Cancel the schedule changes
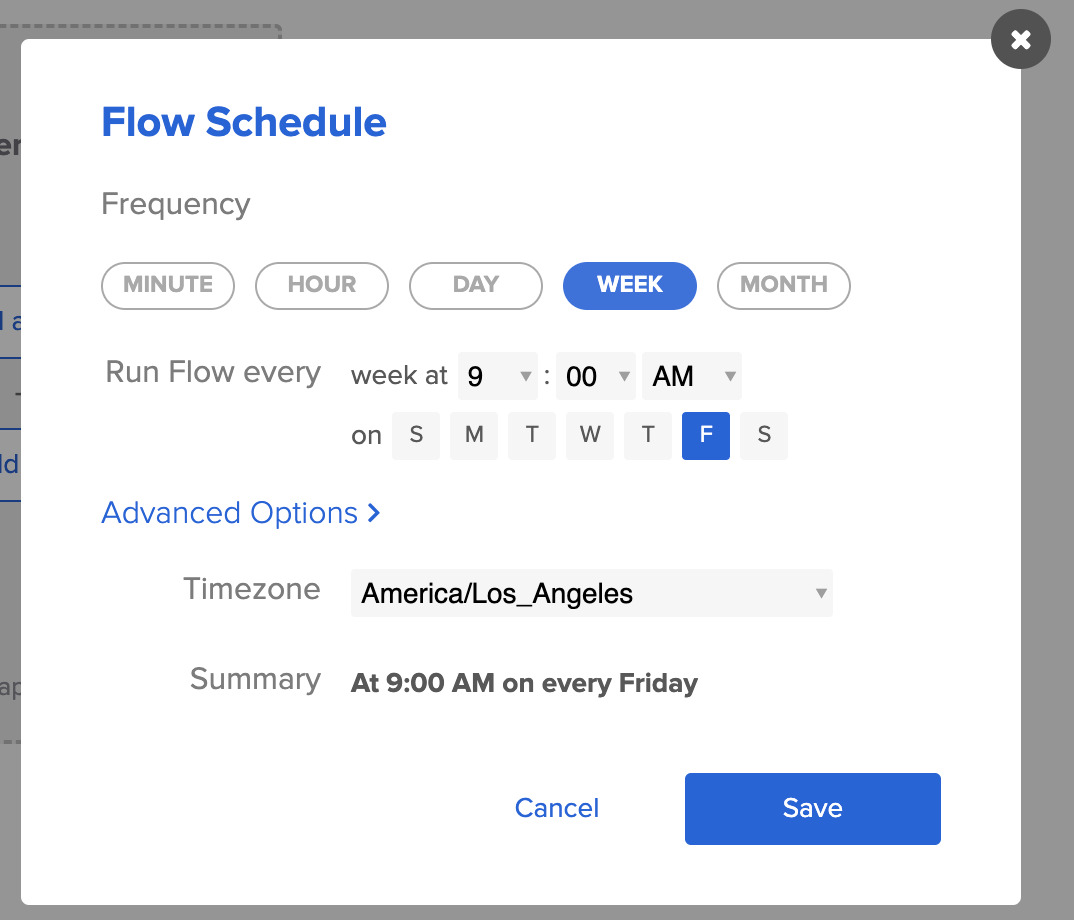Screen dimensions: 1074x920 coord(556,808)
